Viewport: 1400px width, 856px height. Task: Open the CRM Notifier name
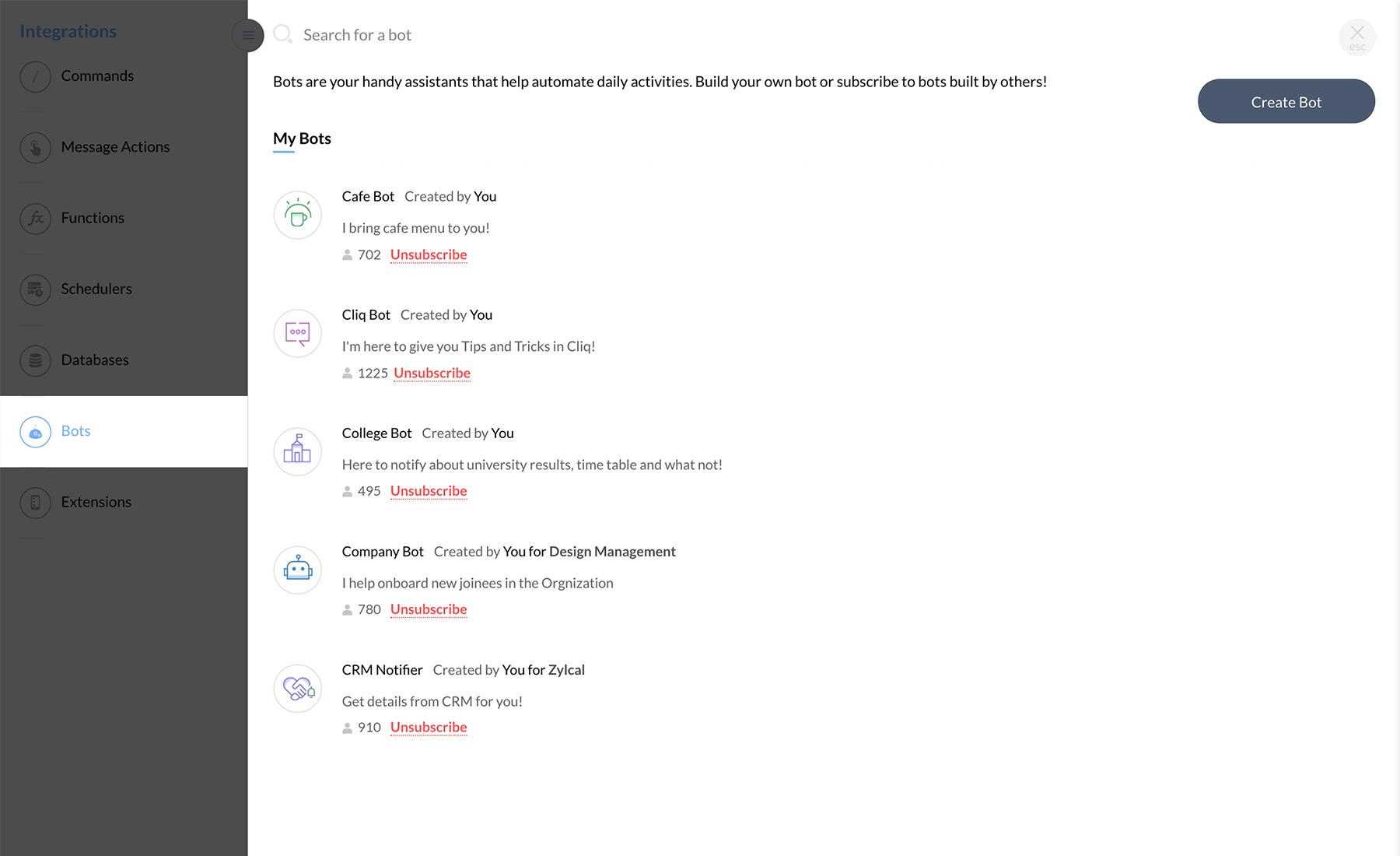[382, 670]
